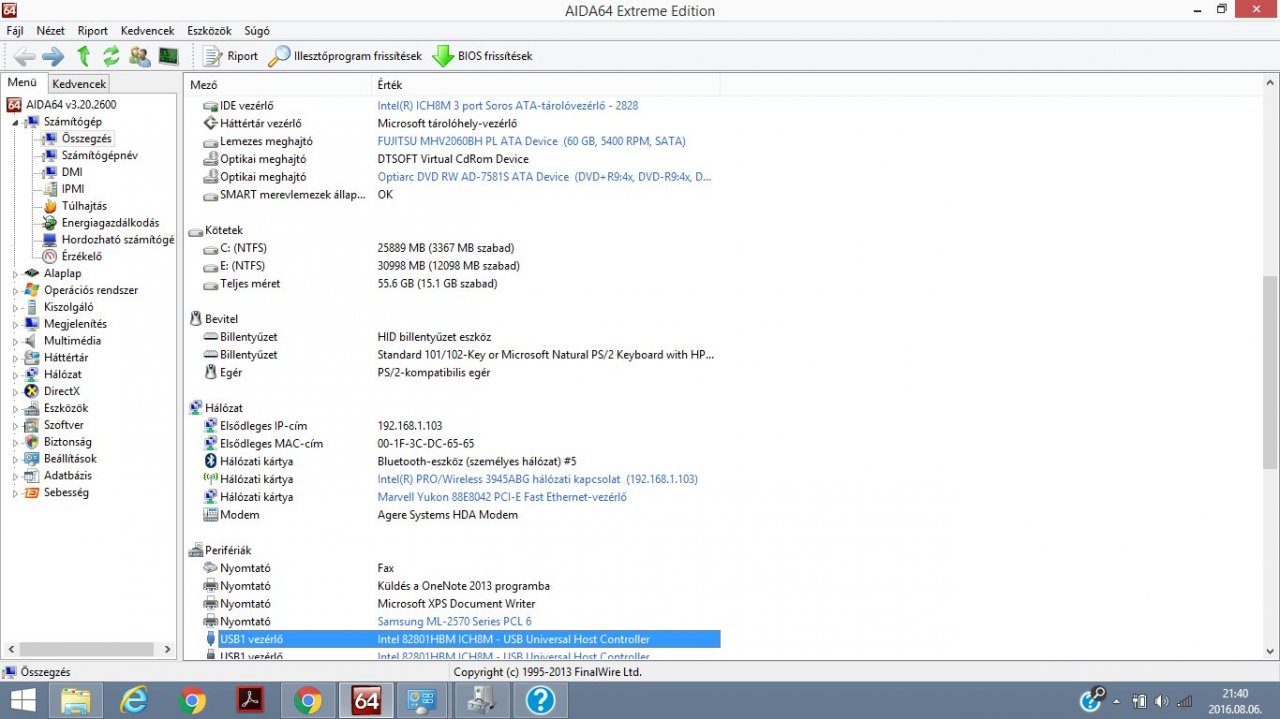
Task: Open the Súgó menu
Action: point(256,31)
